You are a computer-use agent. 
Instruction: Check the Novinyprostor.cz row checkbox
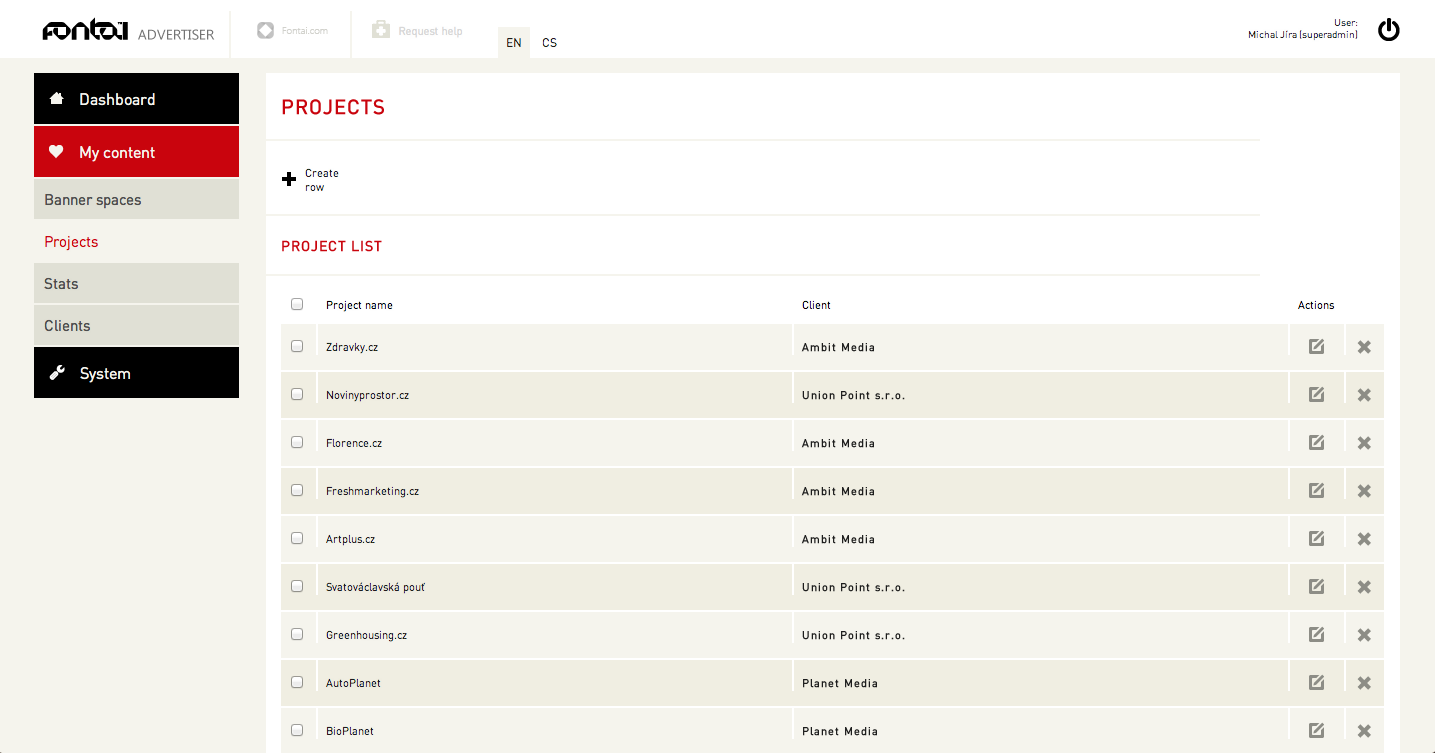click(x=297, y=394)
